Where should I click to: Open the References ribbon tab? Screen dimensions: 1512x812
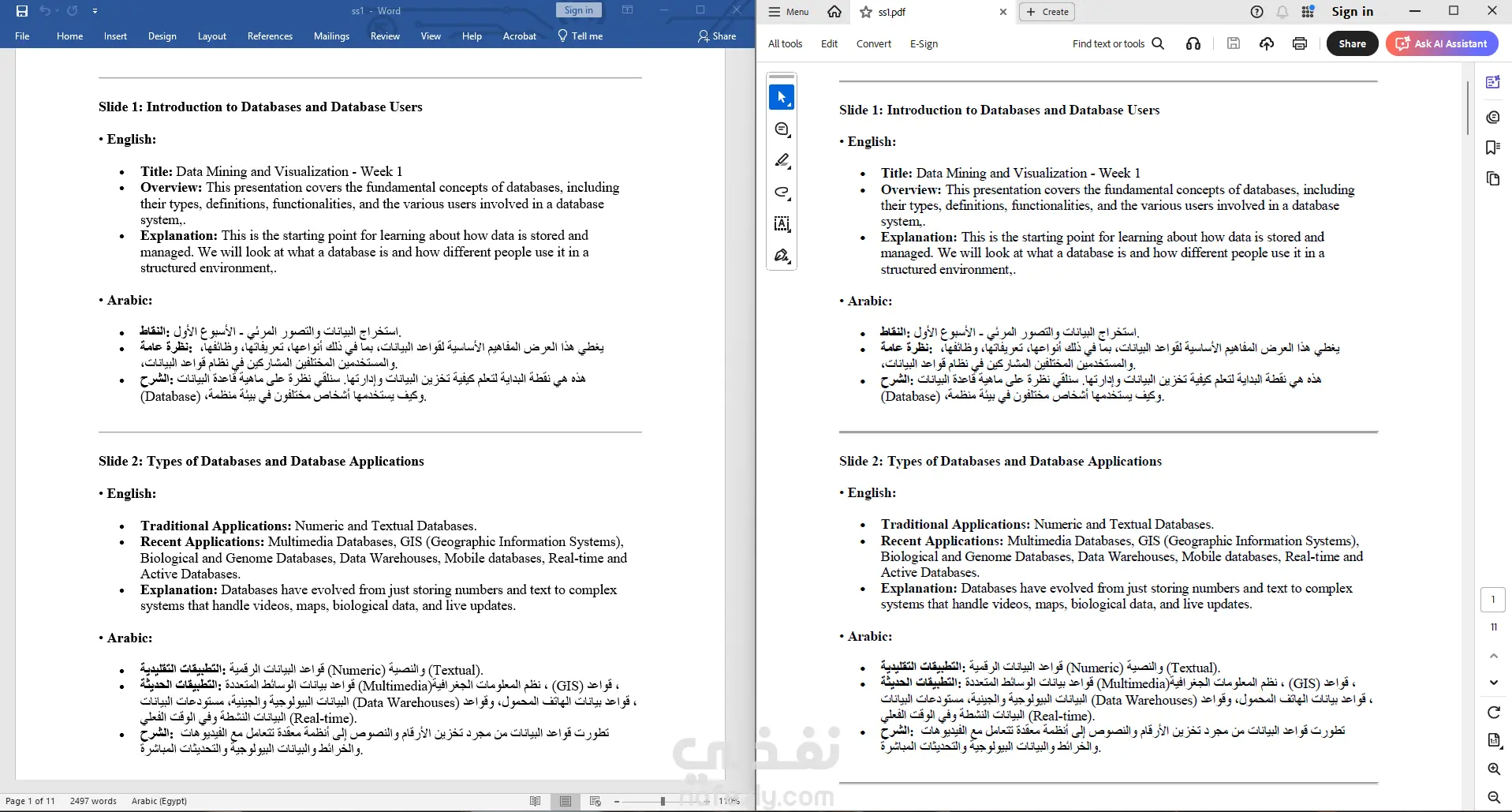[x=270, y=36]
